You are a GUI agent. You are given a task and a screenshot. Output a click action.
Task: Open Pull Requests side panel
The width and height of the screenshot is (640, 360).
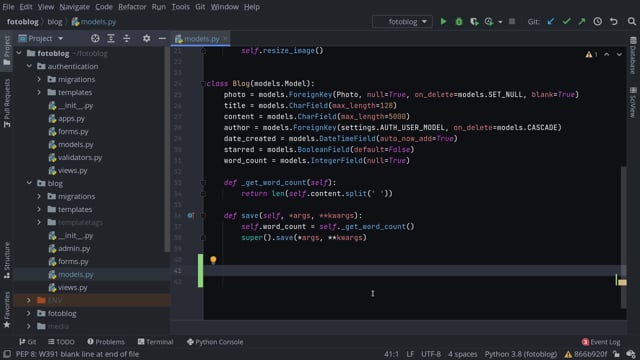[7, 103]
